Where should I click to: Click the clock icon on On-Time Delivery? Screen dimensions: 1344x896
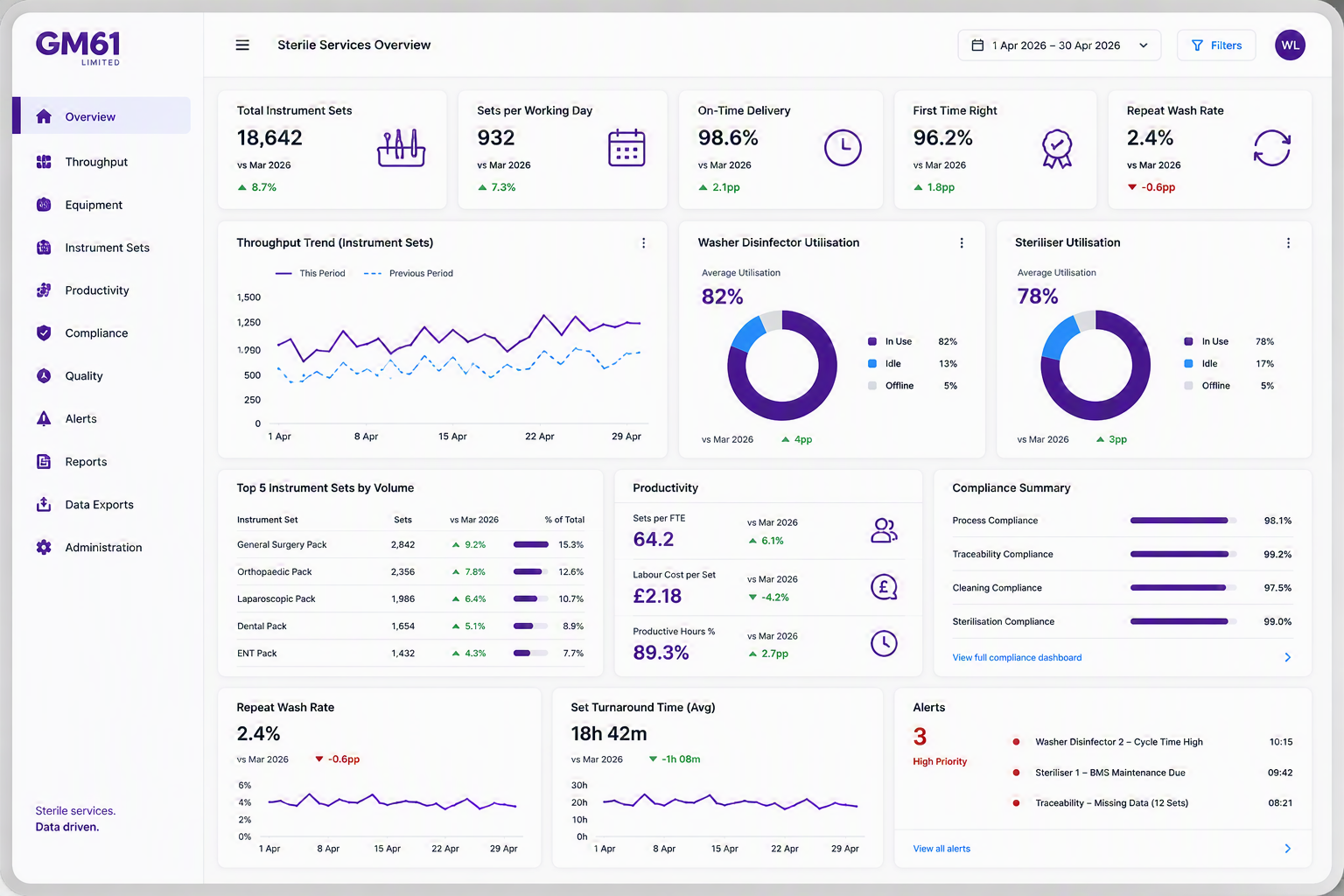tap(843, 148)
